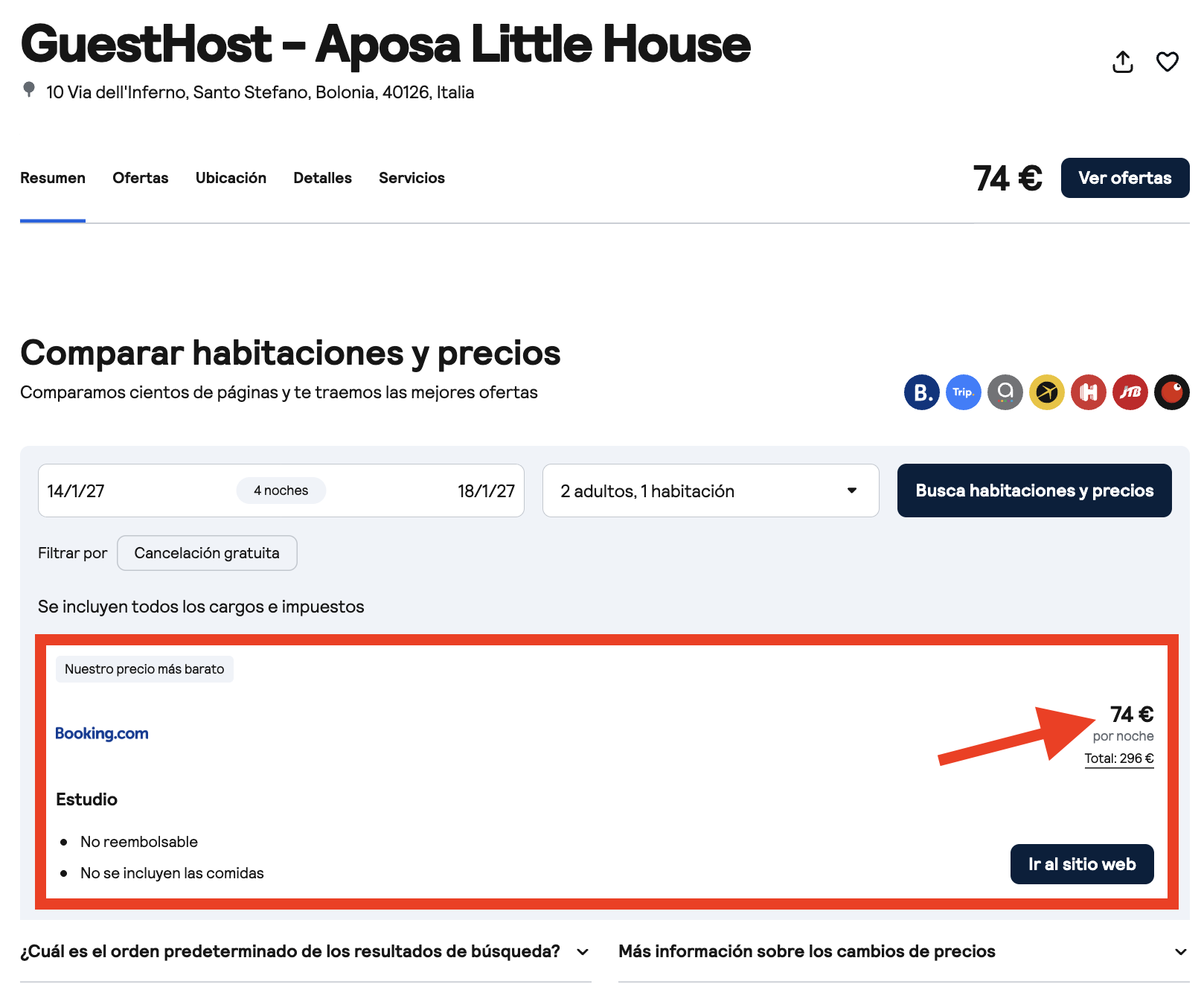Screen dimensions: 1204x984
Task: Click the Booking.com 'B.' provider logo
Action: pyautogui.click(x=922, y=392)
